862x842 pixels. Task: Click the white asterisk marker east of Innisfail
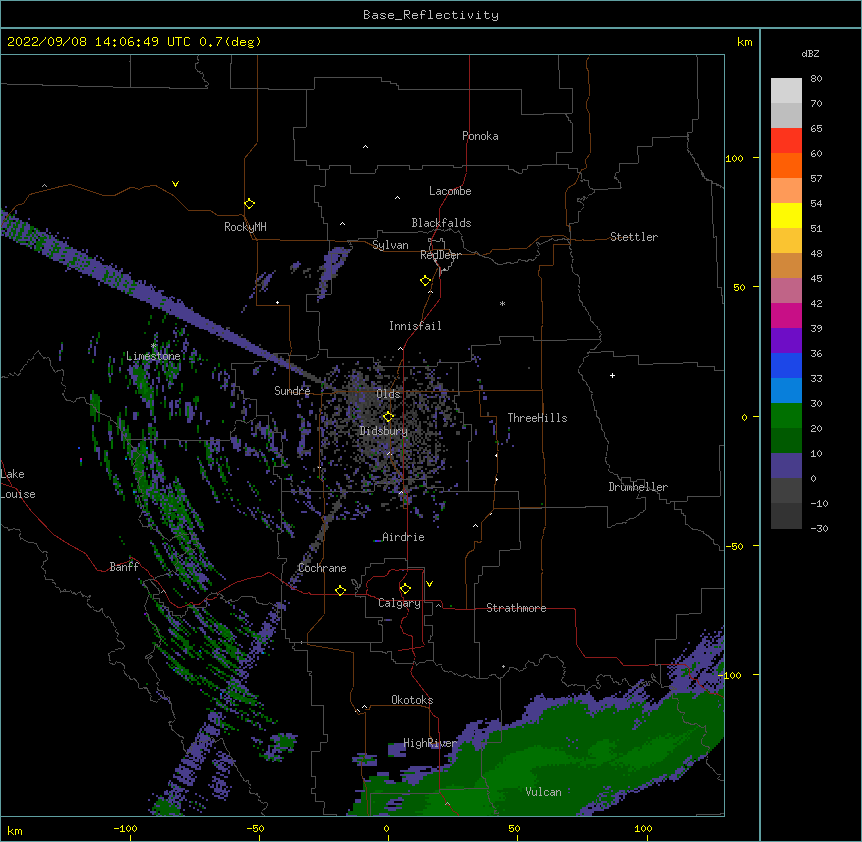[x=502, y=303]
